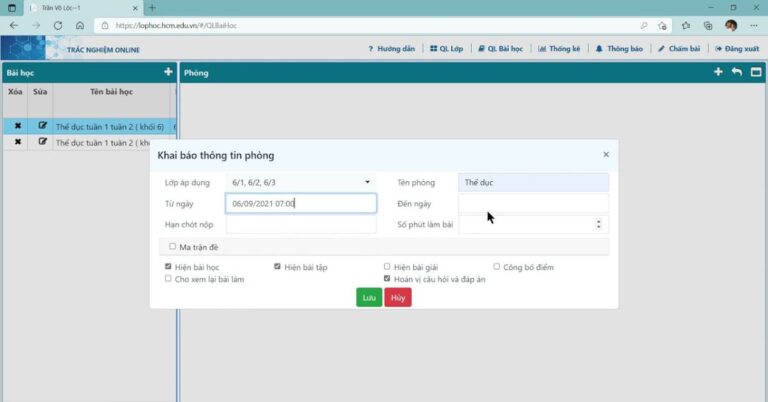Click the add to favorites star in the address bar
This screenshot has height=402, width=768.
pyautogui.click(x=662, y=25)
